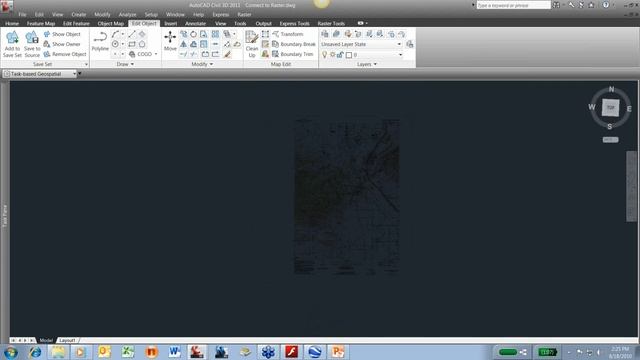
Task: Click the search keyword input field
Action: (513, 5)
